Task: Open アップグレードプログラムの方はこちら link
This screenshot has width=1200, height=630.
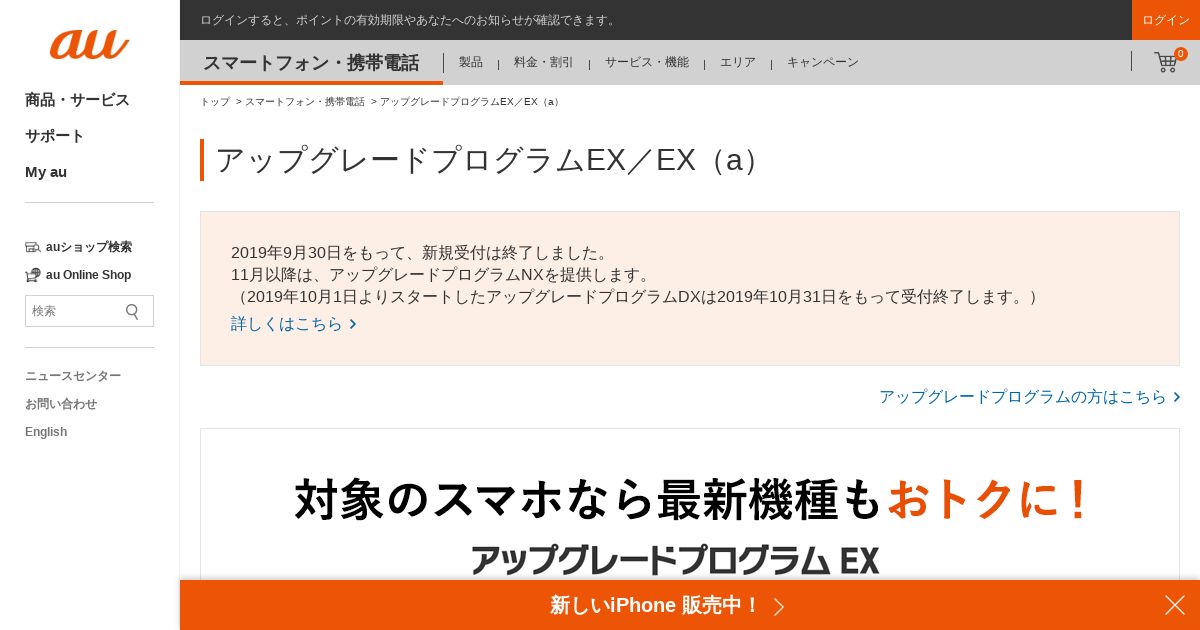Action: point(1030,397)
